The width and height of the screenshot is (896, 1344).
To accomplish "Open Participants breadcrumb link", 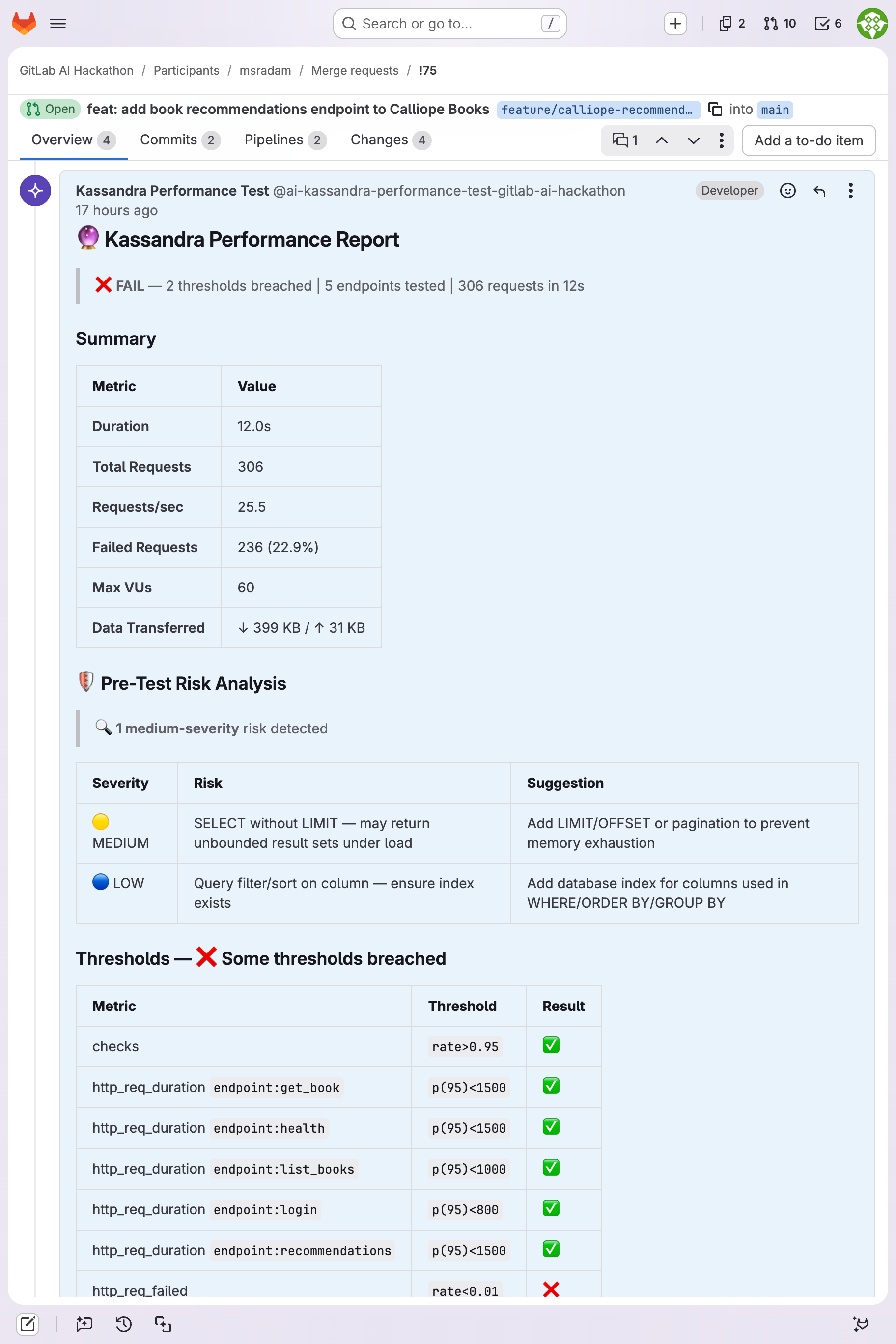I will click(186, 70).
